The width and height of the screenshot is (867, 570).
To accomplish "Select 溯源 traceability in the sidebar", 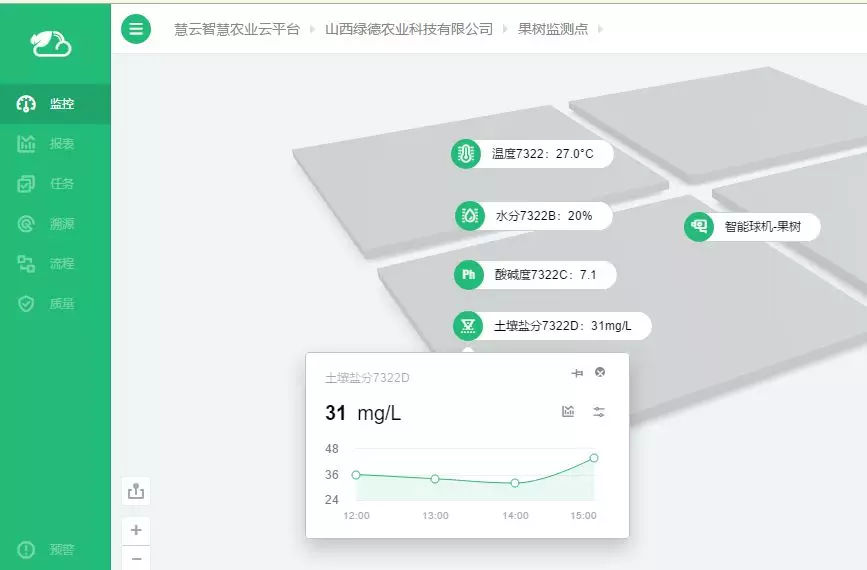I will 47,224.
